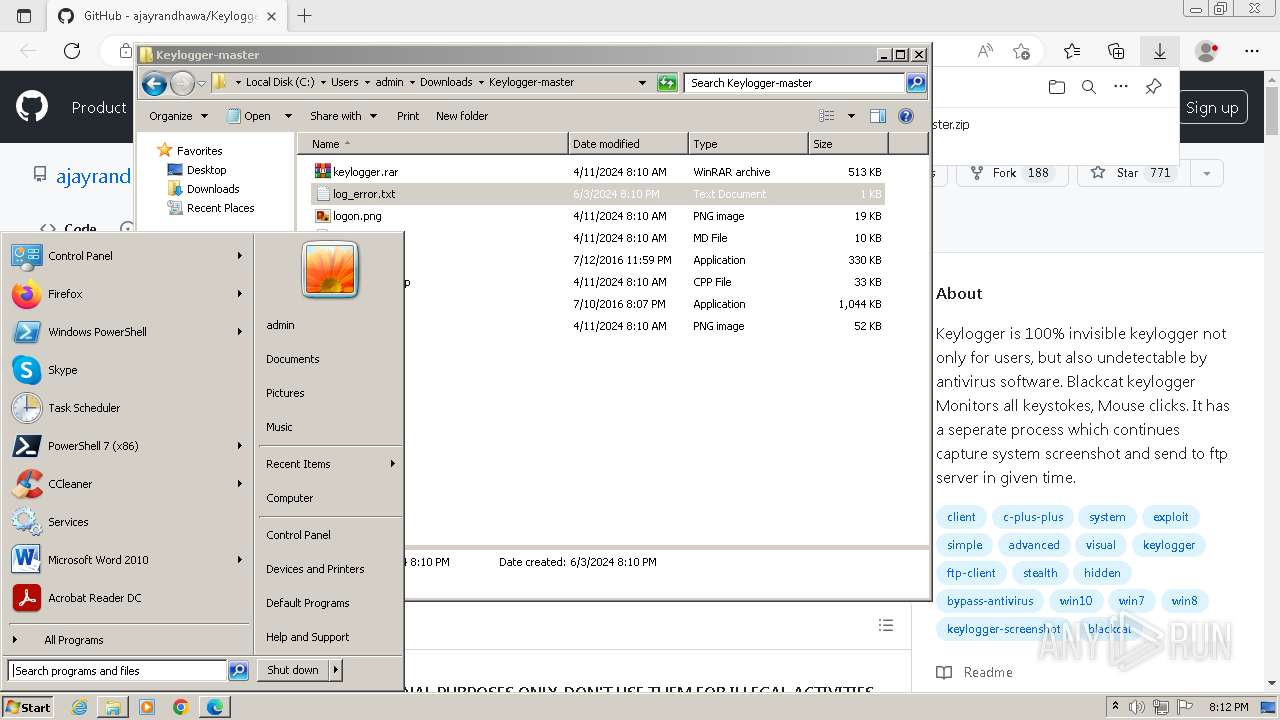The width and height of the screenshot is (1280, 720).
Task: Open Pictures from Start menu
Action: click(x=285, y=393)
